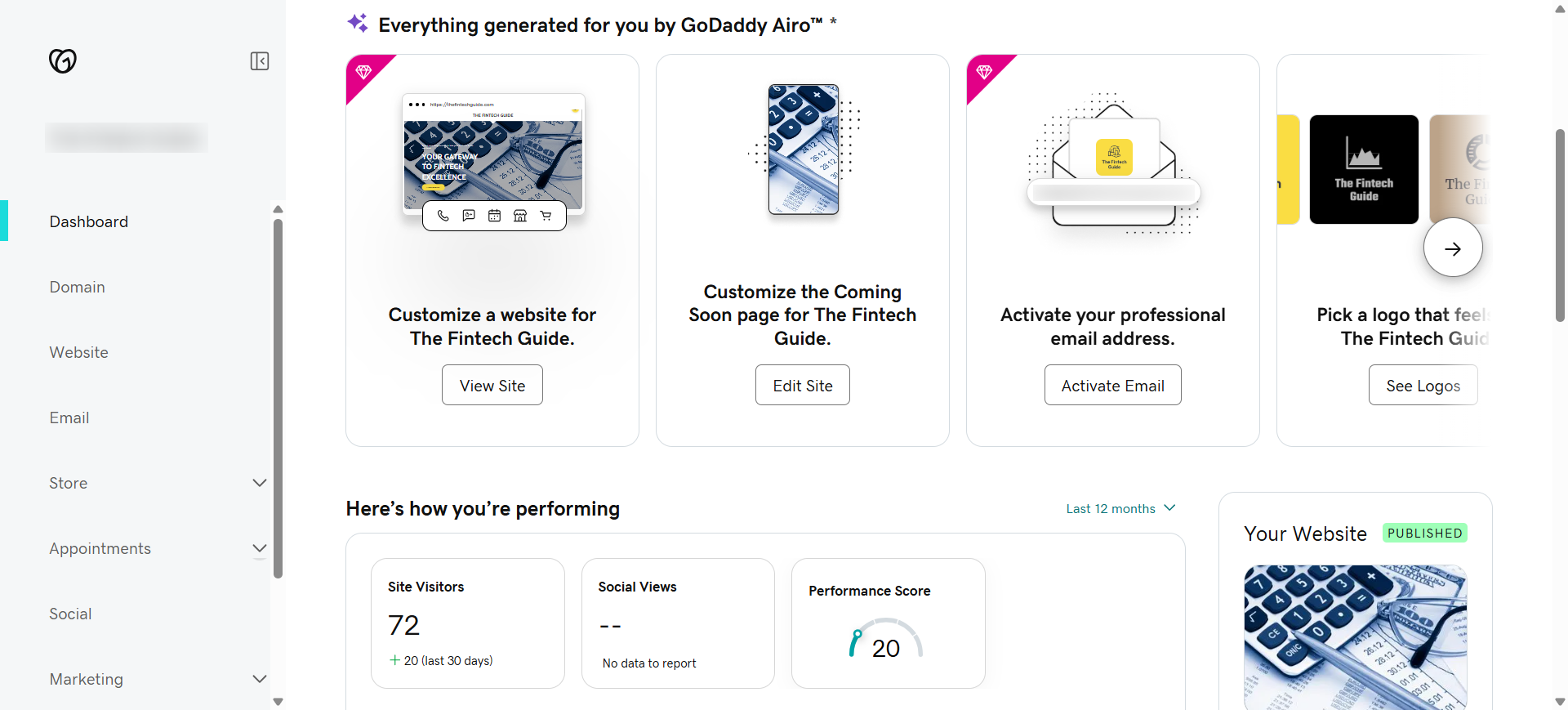Expand the Marketing menu chevron
The image size is (1568, 710).
pyautogui.click(x=260, y=679)
